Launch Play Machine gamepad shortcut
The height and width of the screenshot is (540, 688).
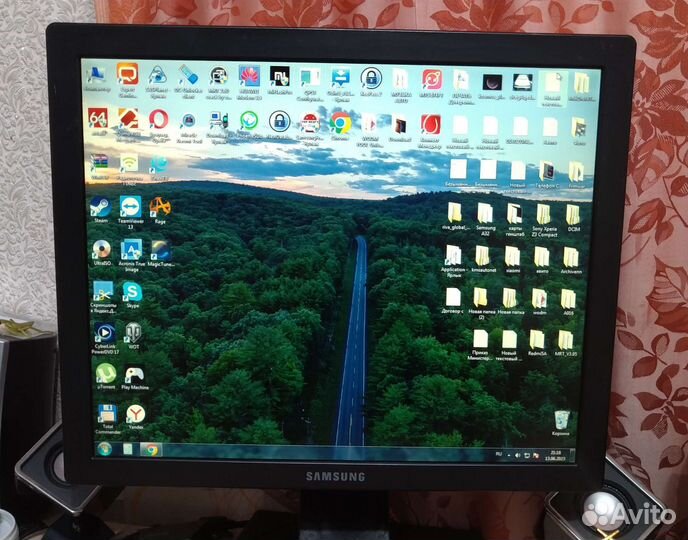tap(135, 377)
